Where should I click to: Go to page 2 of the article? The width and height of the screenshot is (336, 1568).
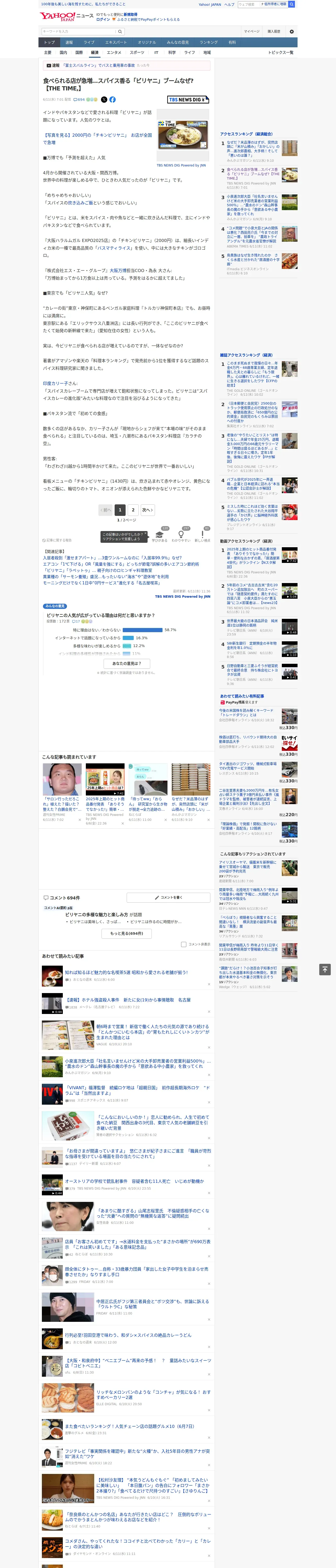tap(133, 510)
